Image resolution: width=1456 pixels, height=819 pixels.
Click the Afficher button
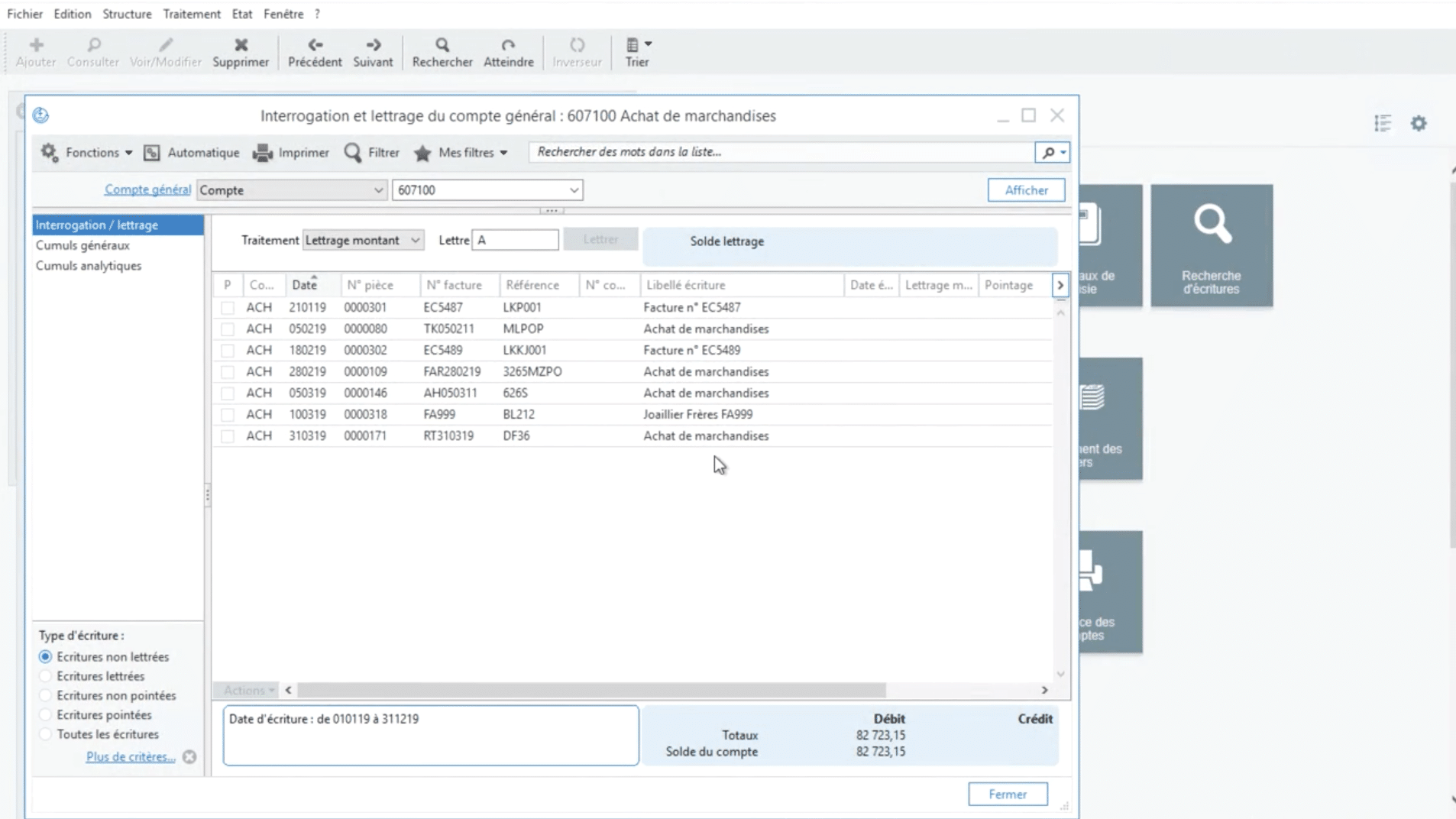[1026, 190]
